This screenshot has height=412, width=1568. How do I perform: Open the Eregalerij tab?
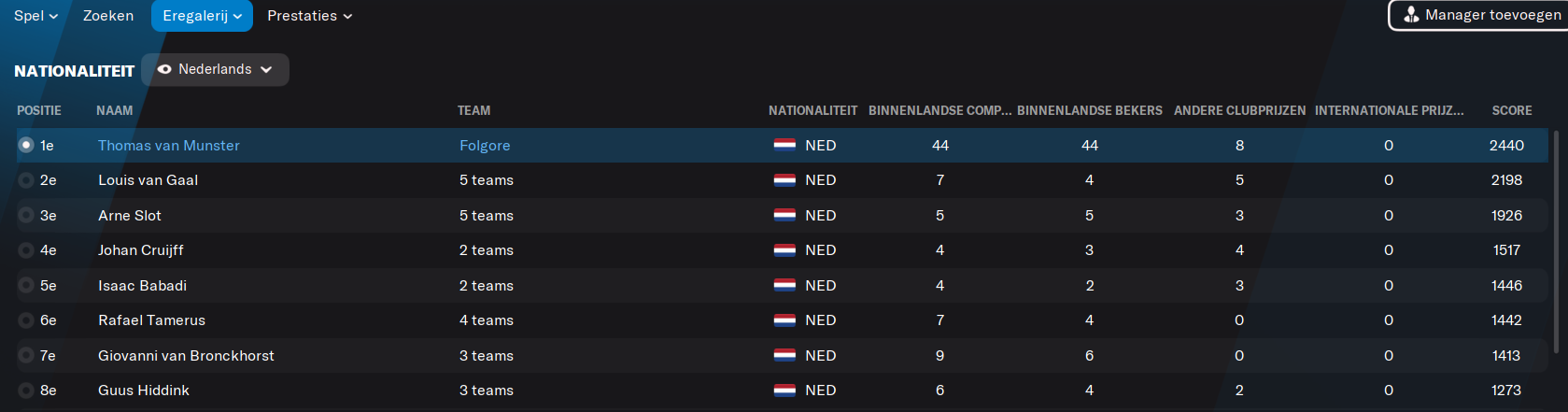(202, 16)
